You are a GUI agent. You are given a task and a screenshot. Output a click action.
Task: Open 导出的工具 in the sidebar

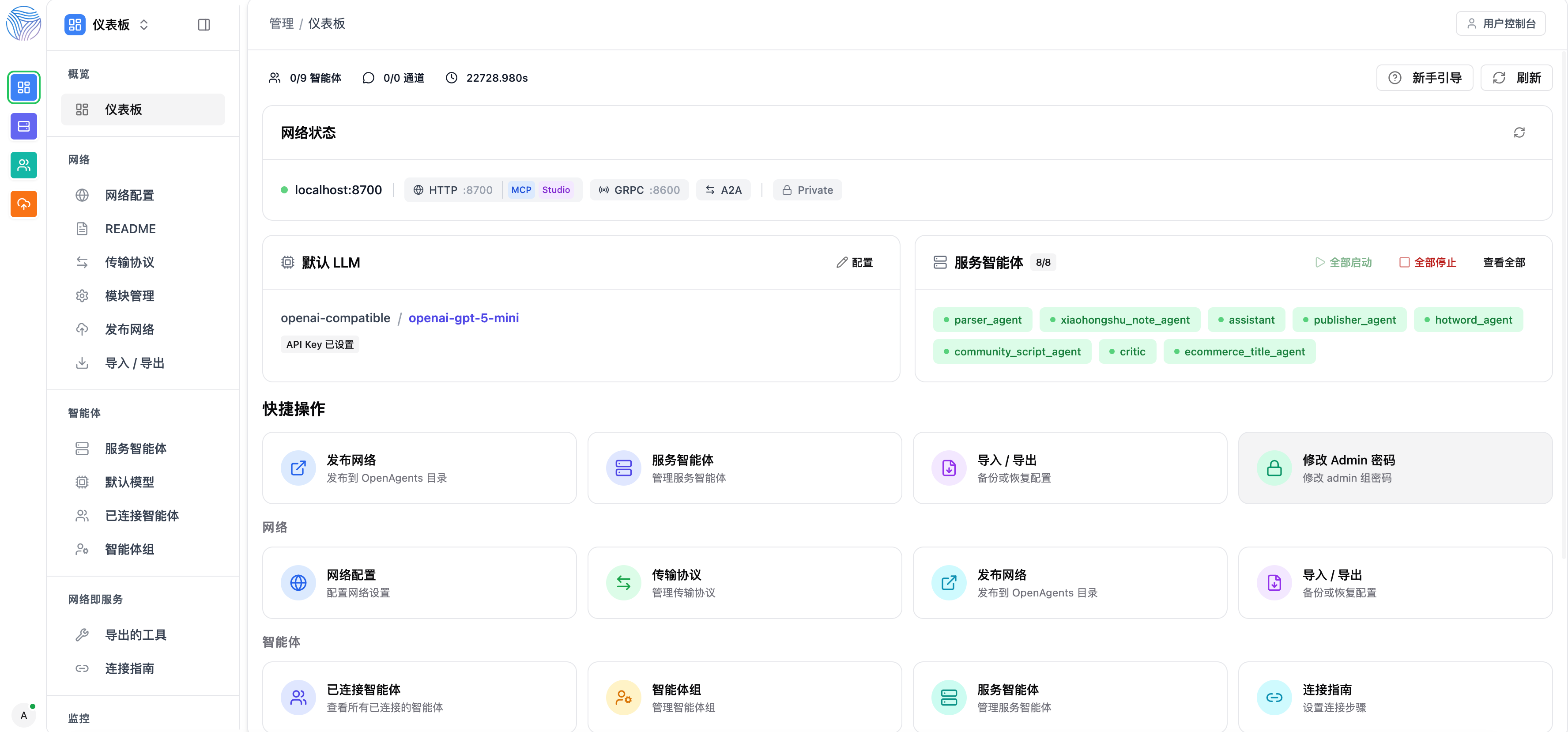pyautogui.click(x=143, y=634)
